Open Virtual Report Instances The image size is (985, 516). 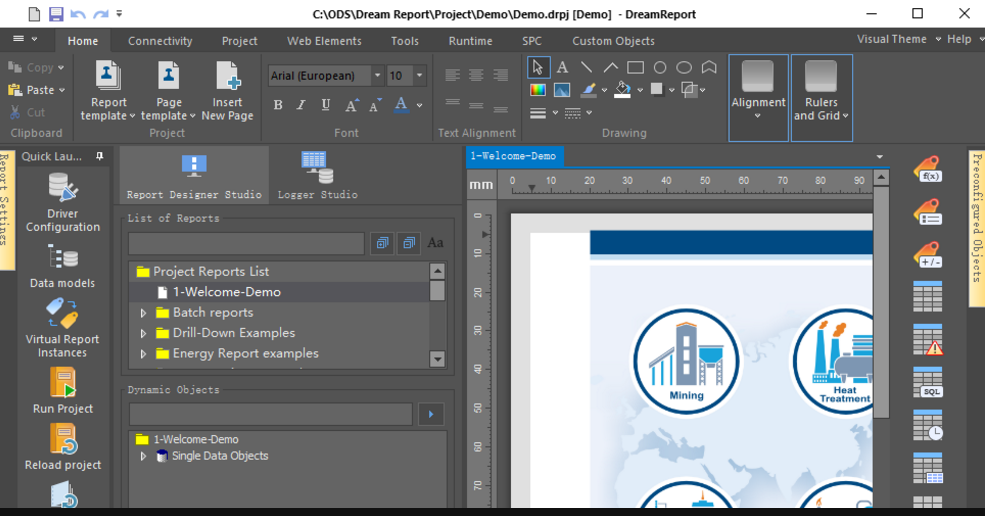(x=63, y=327)
